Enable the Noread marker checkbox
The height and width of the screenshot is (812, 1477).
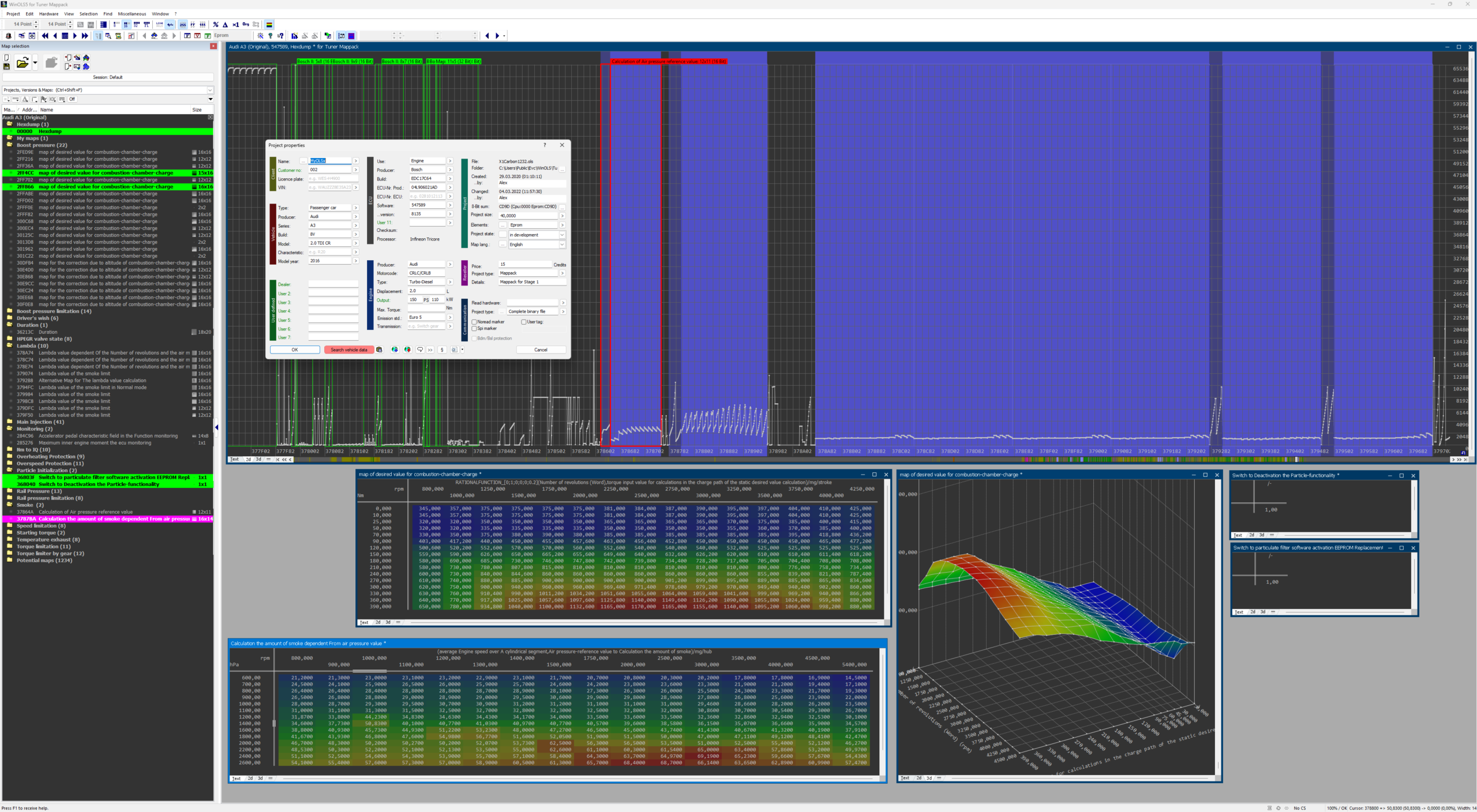click(x=474, y=322)
